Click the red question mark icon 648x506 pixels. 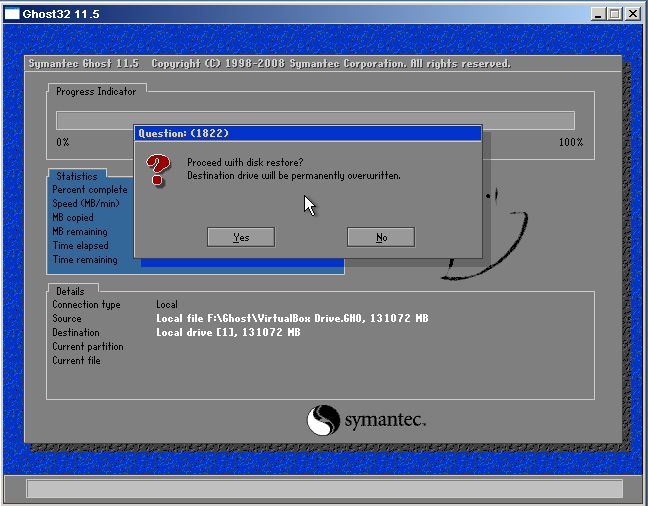click(157, 170)
